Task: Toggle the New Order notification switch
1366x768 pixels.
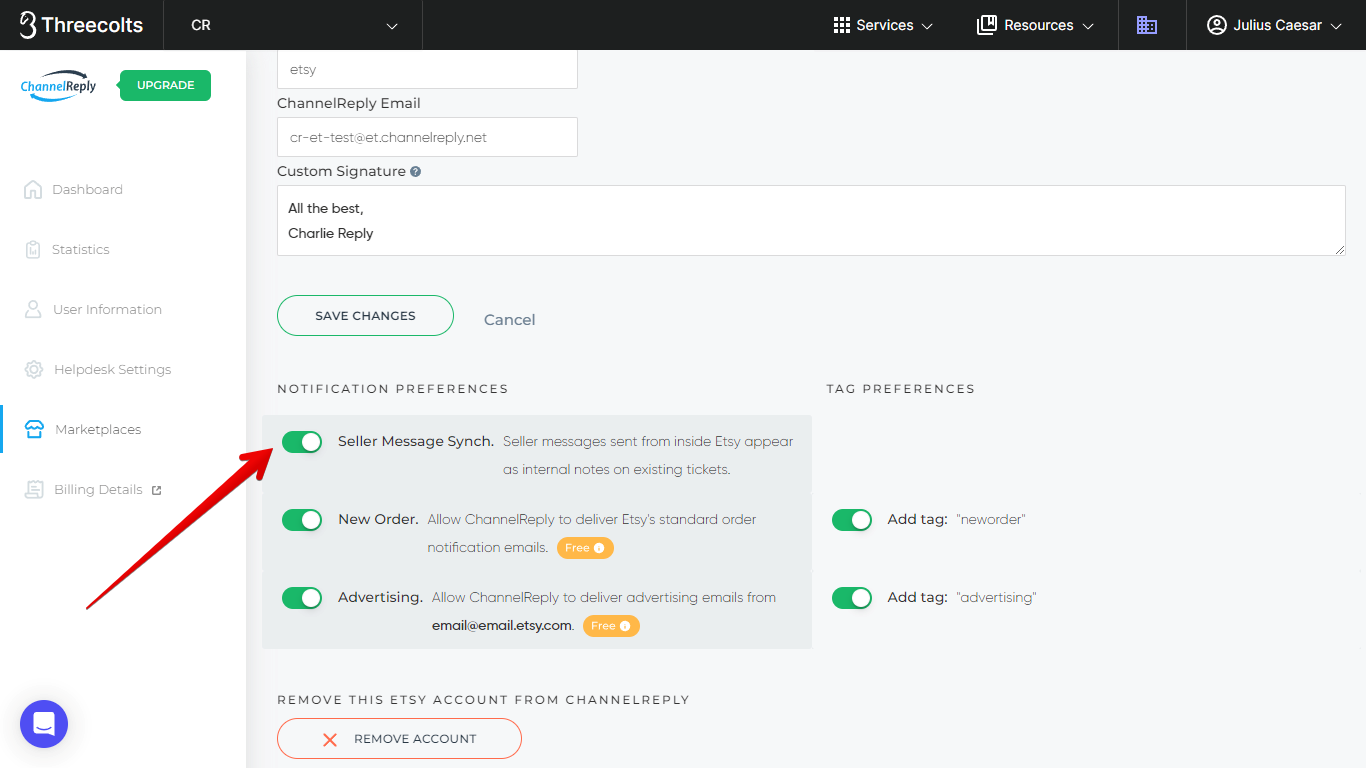Action: click(x=302, y=520)
